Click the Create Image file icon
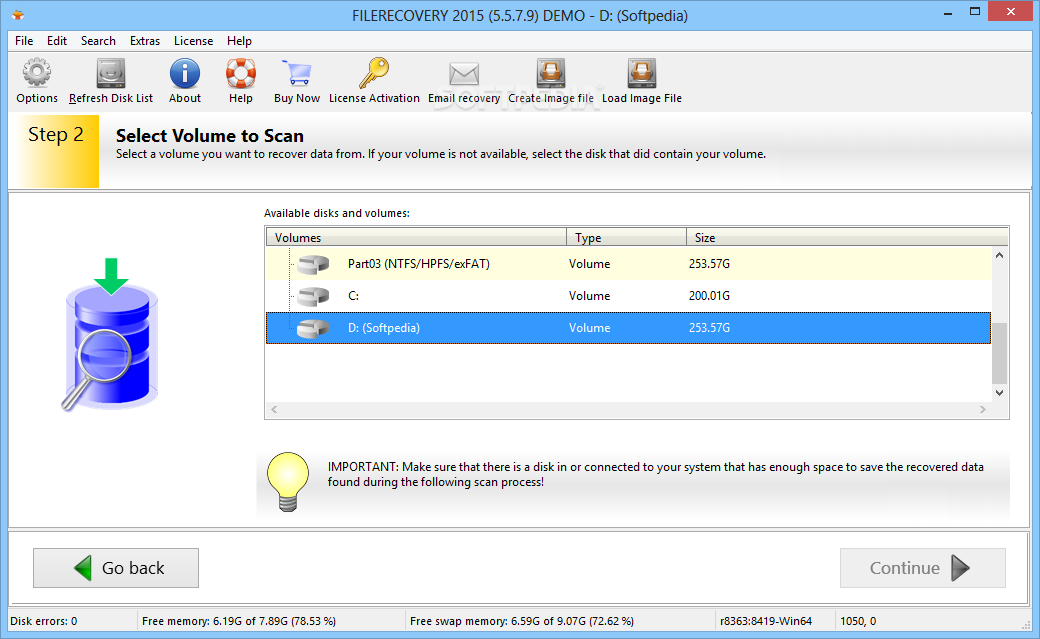Image resolution: width=1040 pixels, height=639 pixels. pyautogui.click(x=551, y=73)
